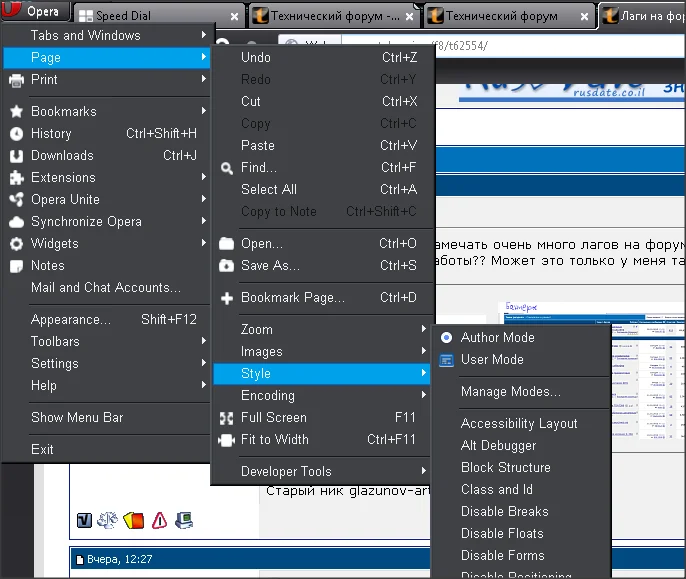
Task: Click the computer icon in post
Action: click(x=184, y=520)
